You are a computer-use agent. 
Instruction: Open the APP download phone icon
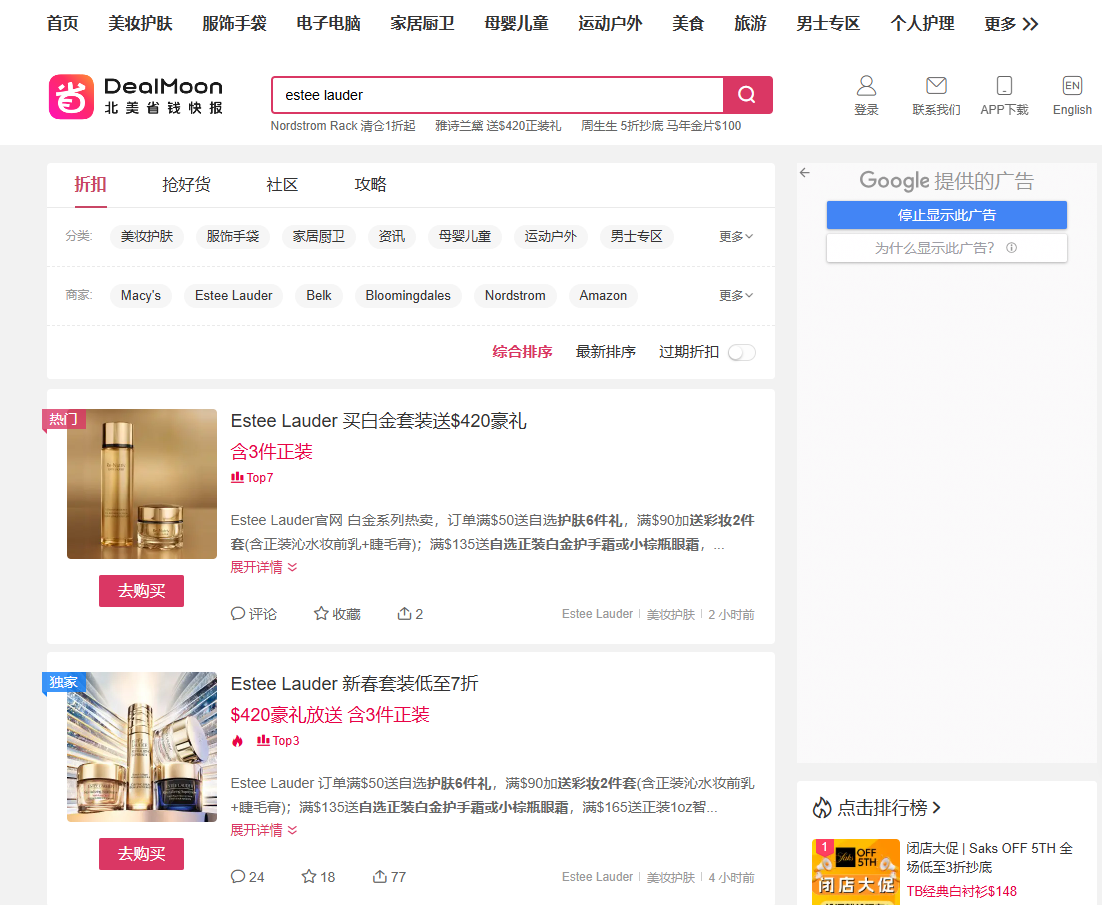tap(1004, 86)
